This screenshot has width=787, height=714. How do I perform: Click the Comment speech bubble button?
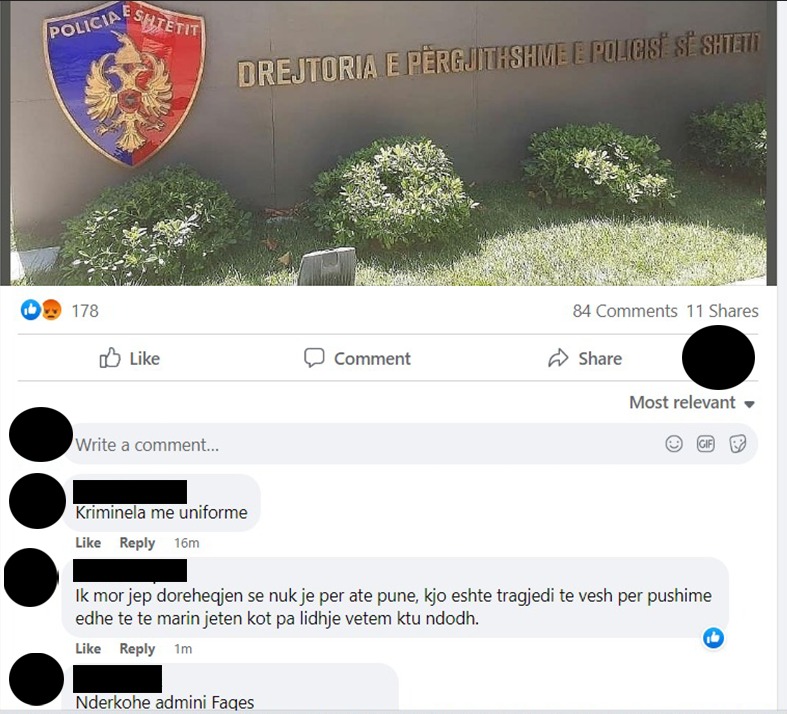pyautogui.click(x=357, y=358)
